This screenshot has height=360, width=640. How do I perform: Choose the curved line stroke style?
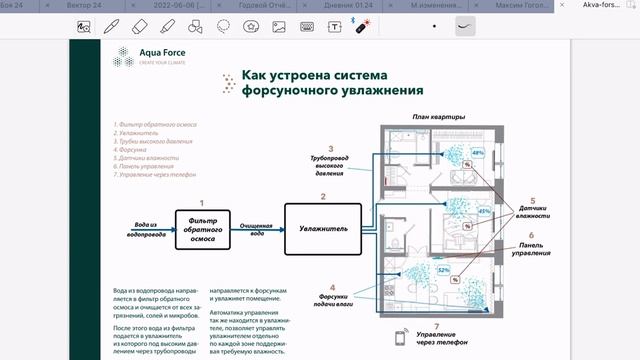click(x=465, y=27)
